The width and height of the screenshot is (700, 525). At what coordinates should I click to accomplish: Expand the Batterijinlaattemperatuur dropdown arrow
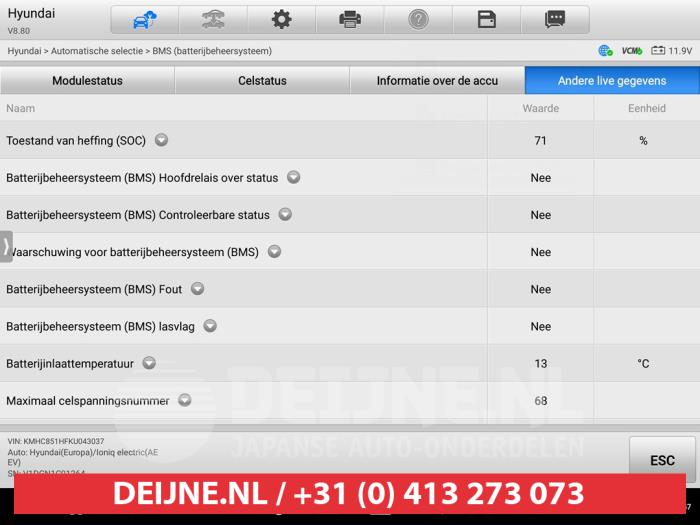[x=149, y=363]
